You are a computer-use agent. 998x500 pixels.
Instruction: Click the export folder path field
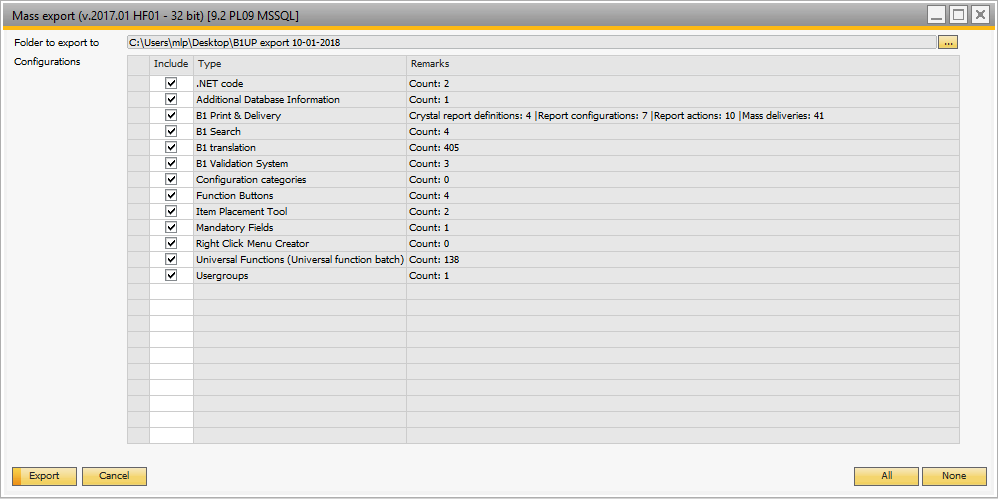[x=531, y=43]
